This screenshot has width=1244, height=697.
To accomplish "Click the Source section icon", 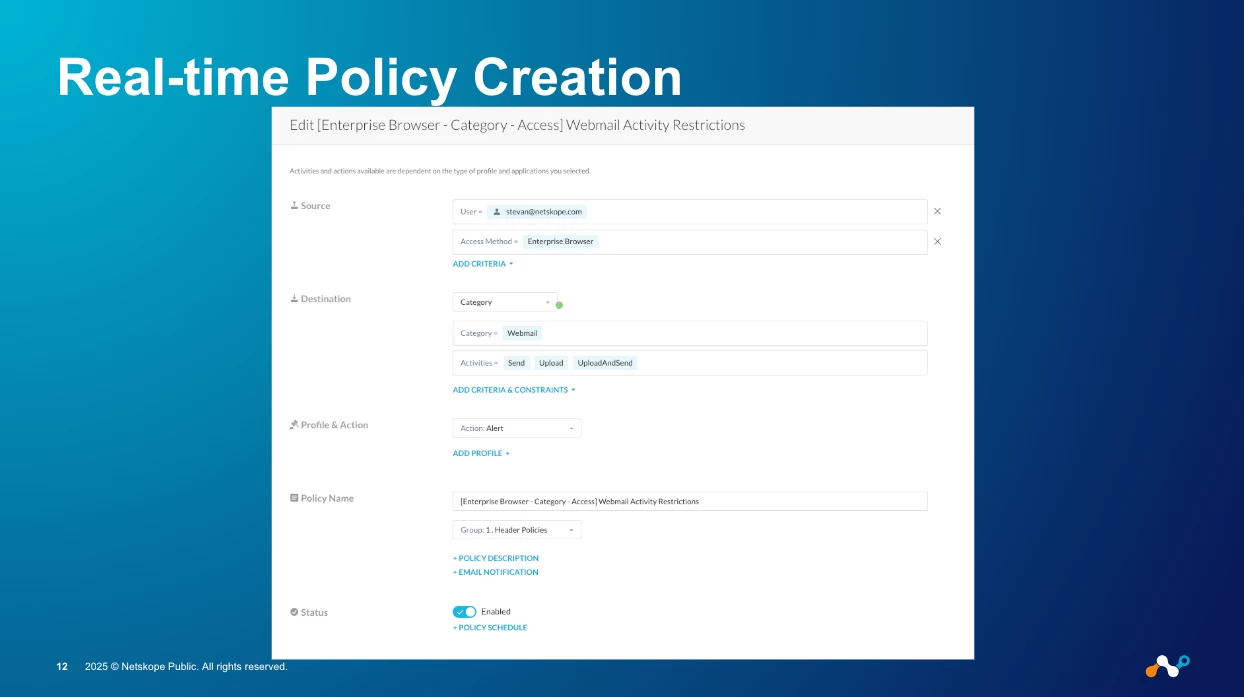I will coord(294,206).
